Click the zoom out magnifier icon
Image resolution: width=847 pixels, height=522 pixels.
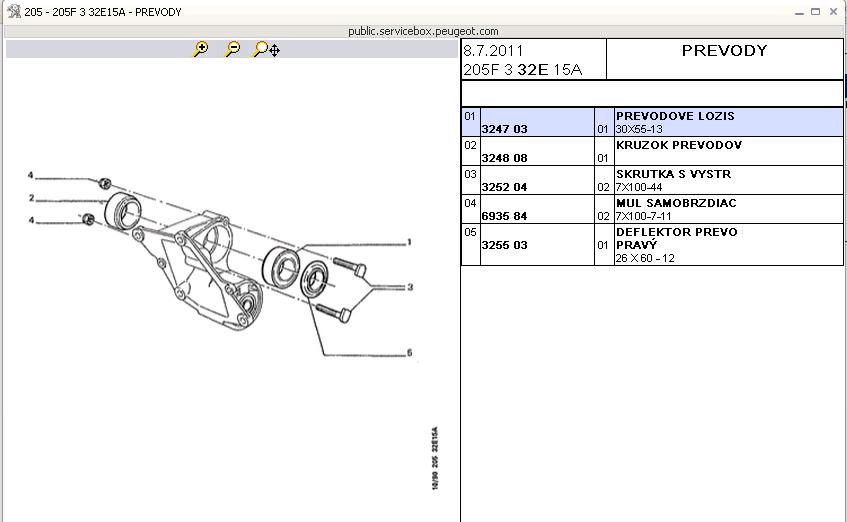pyautogui.click(x=233, y=49)
